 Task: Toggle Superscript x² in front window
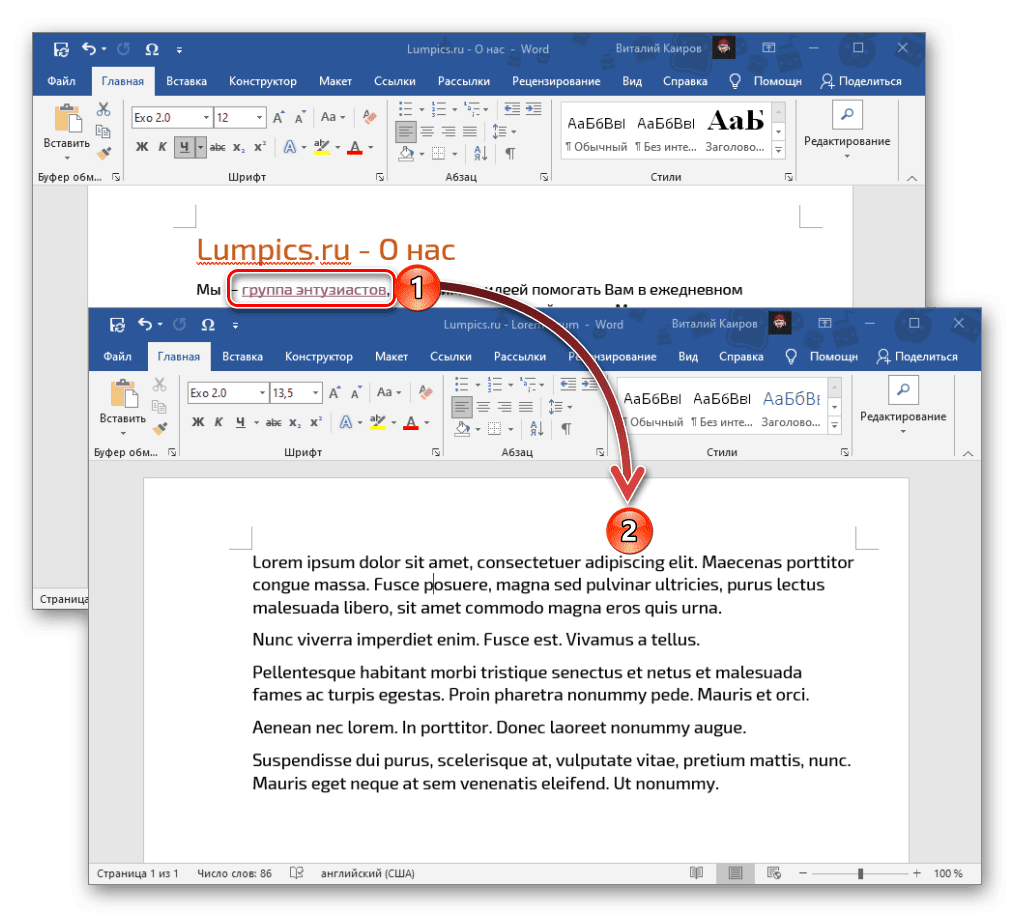[316, 422]
